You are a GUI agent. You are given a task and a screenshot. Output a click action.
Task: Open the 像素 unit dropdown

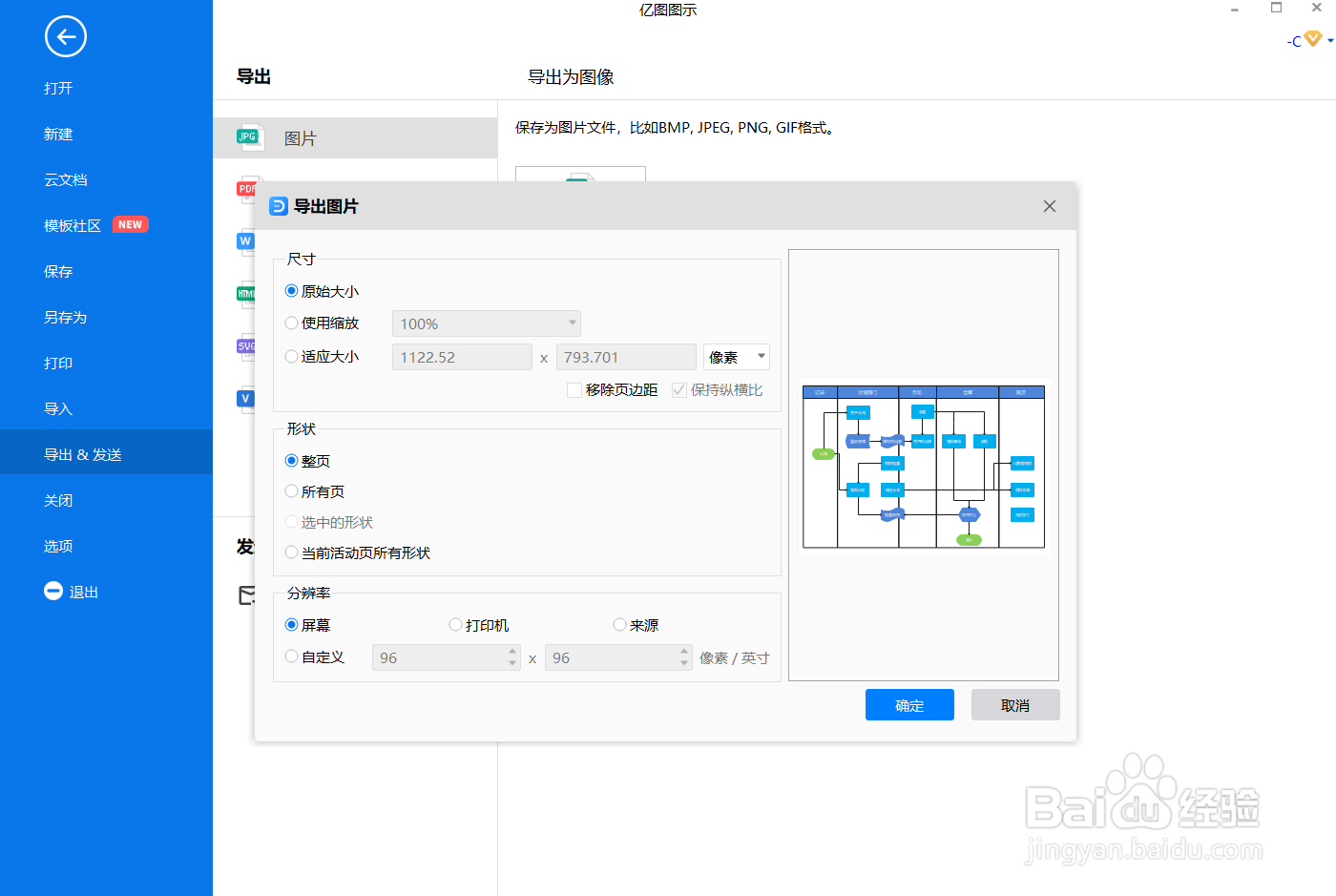pyautogui.click(x=737, y=357)
